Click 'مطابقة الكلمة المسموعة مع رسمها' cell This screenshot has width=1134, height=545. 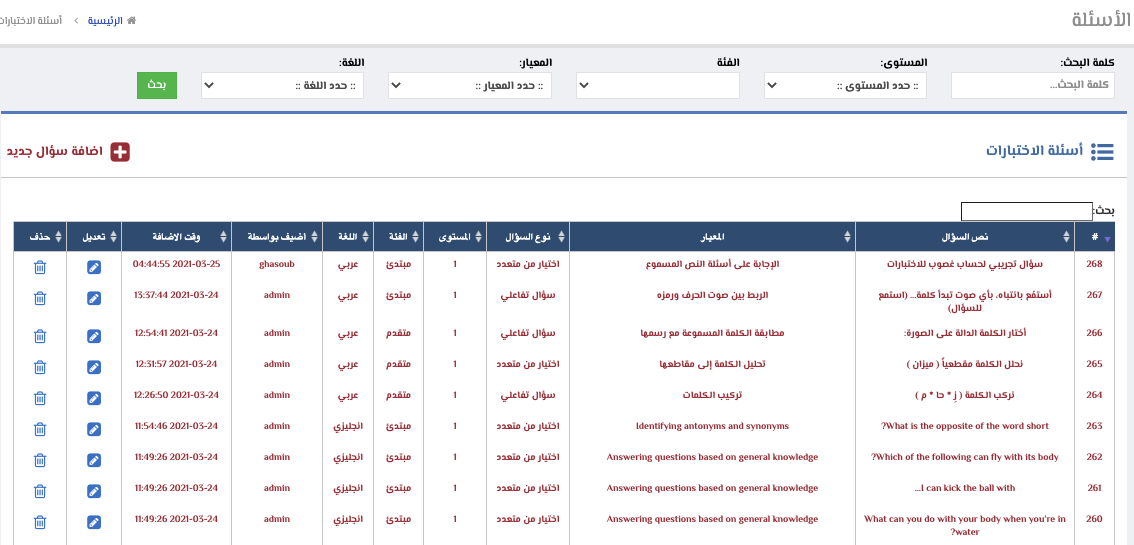coord(712,332)
